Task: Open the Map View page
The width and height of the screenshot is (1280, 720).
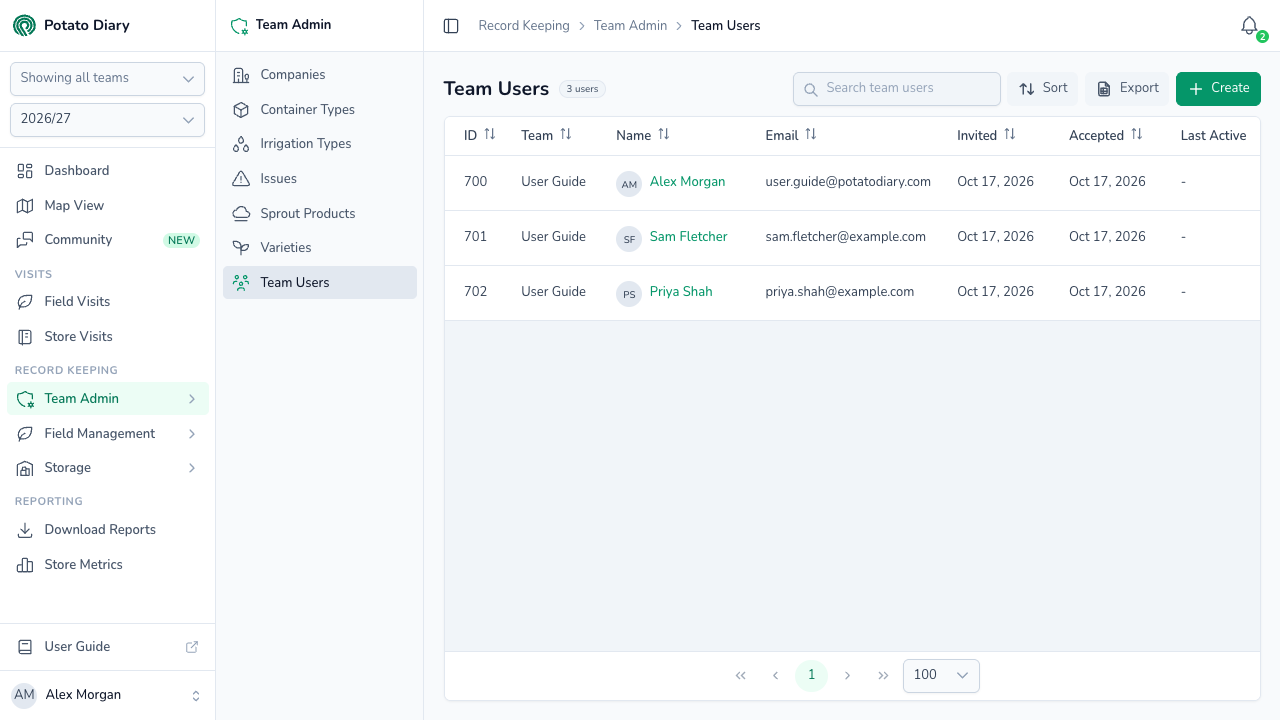Action: (x=108, y=206)
